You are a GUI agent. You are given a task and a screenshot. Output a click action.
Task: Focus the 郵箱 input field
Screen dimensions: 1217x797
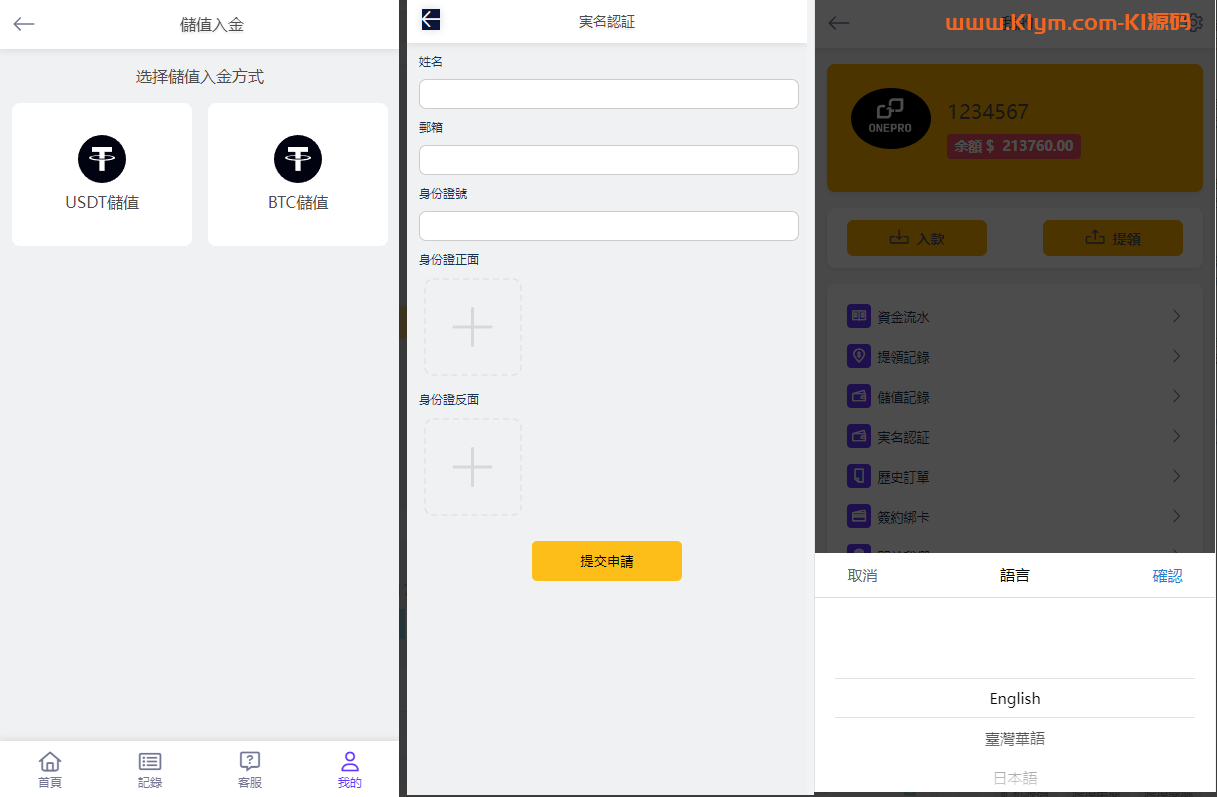(609, 160)
